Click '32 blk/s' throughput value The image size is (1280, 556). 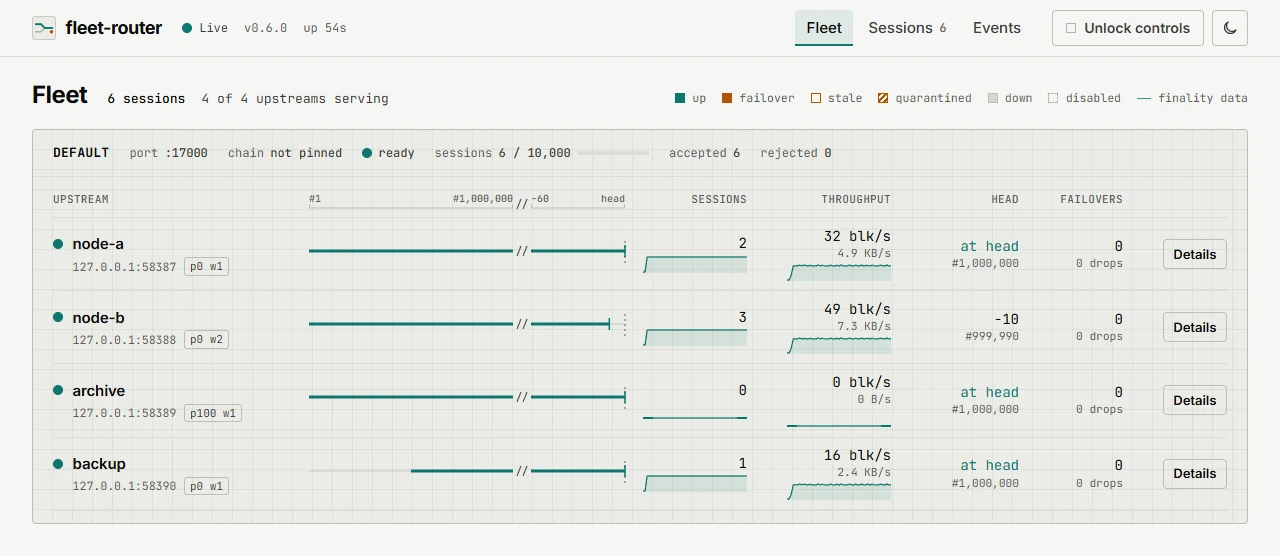[x=857, y=236]
